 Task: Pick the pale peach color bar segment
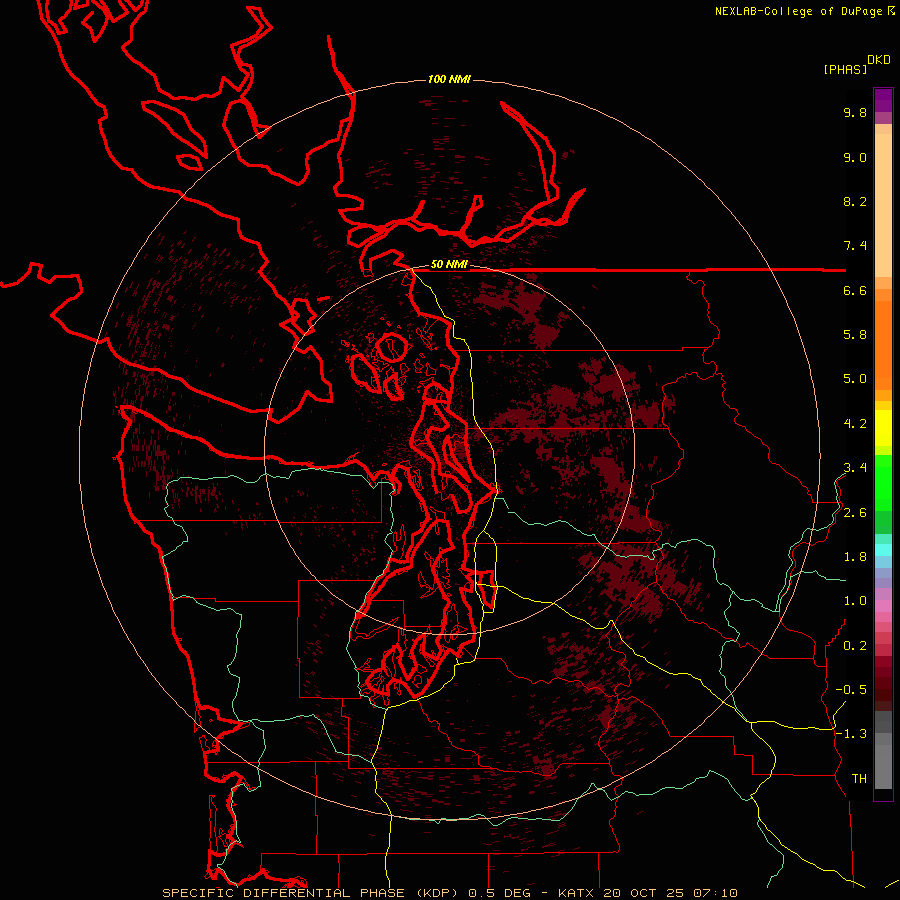pyautogui.click(x=883, y=206)
